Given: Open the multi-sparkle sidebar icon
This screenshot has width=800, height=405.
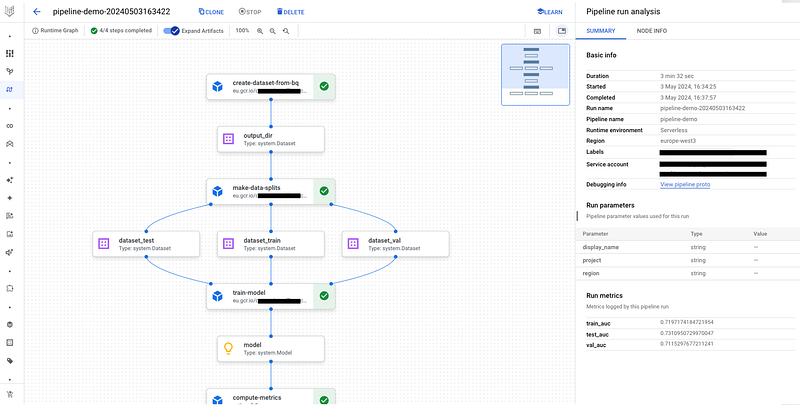Looking at the screenshot, I should [x=10, y=180].
